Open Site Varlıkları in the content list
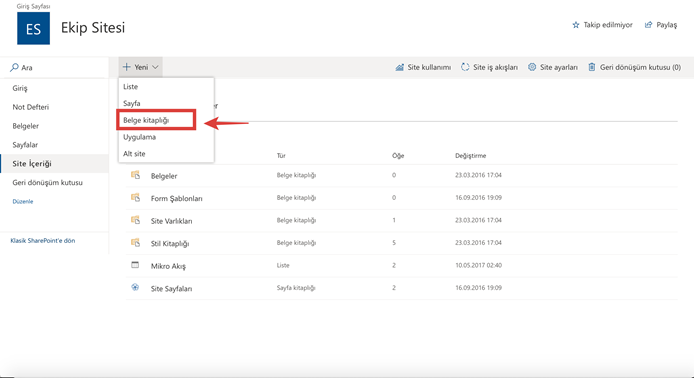This screenshot has width=694, height=378. coord(171,221)
